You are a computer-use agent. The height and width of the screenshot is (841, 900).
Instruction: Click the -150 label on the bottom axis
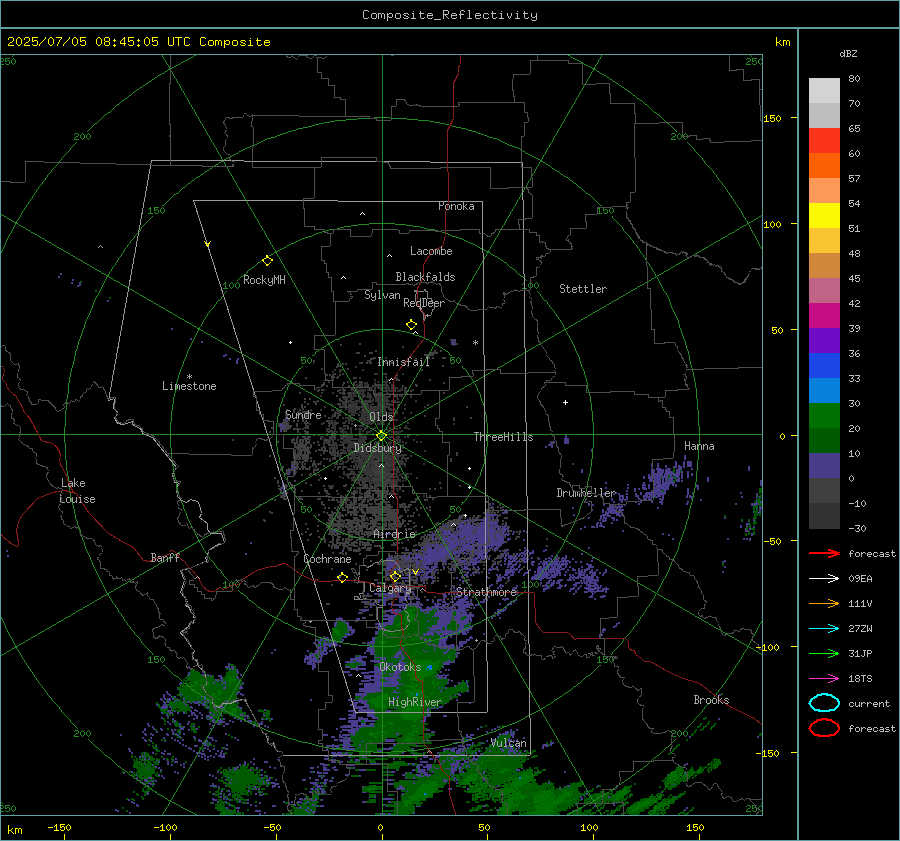click(59, 828)
